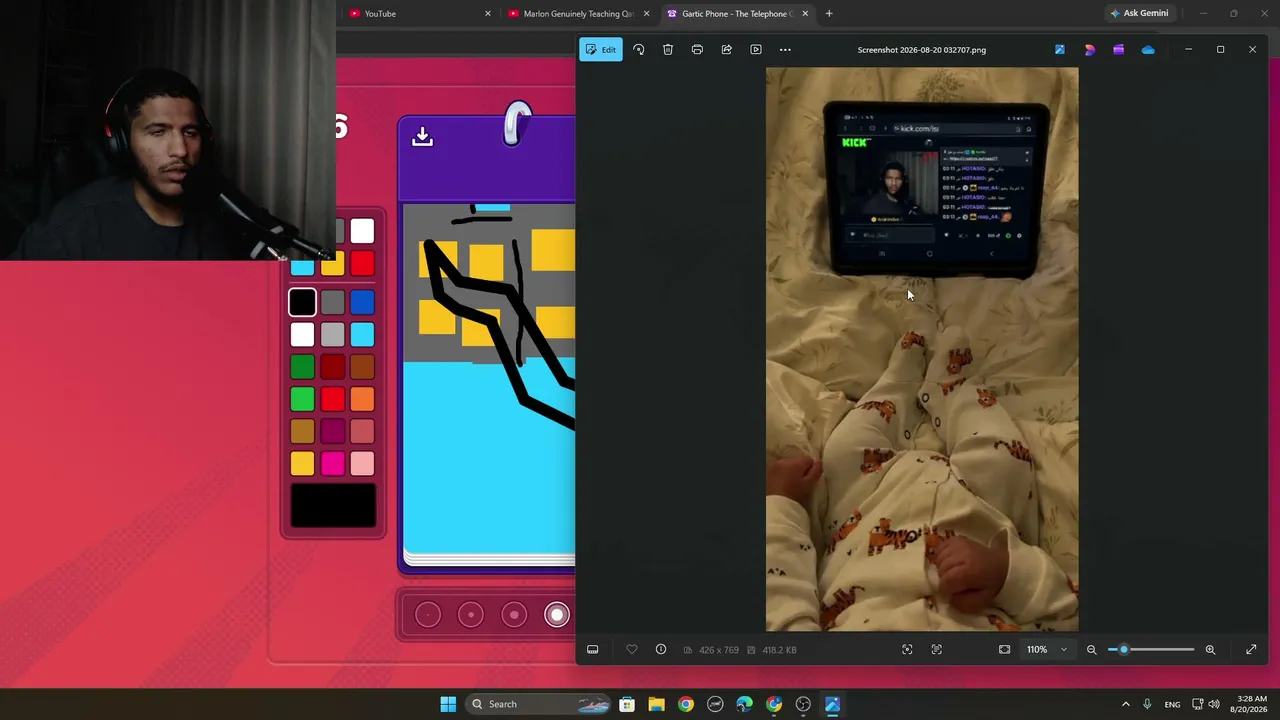The width and height of the screenshot is (1280, 720).
Task: Select the Gartic Phone browser tab
Action: click(737, 14)
